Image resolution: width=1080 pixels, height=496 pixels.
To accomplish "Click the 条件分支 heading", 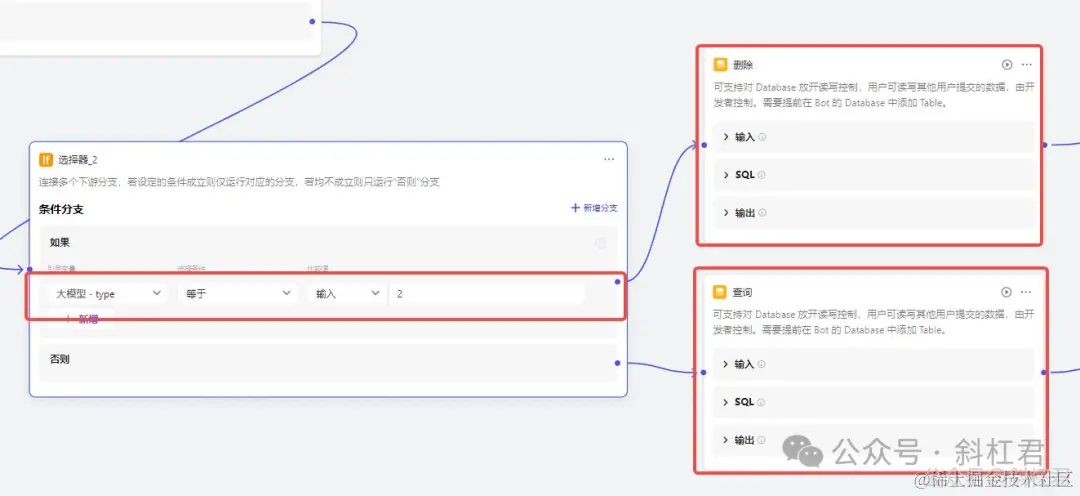I will tap(61, 209).
